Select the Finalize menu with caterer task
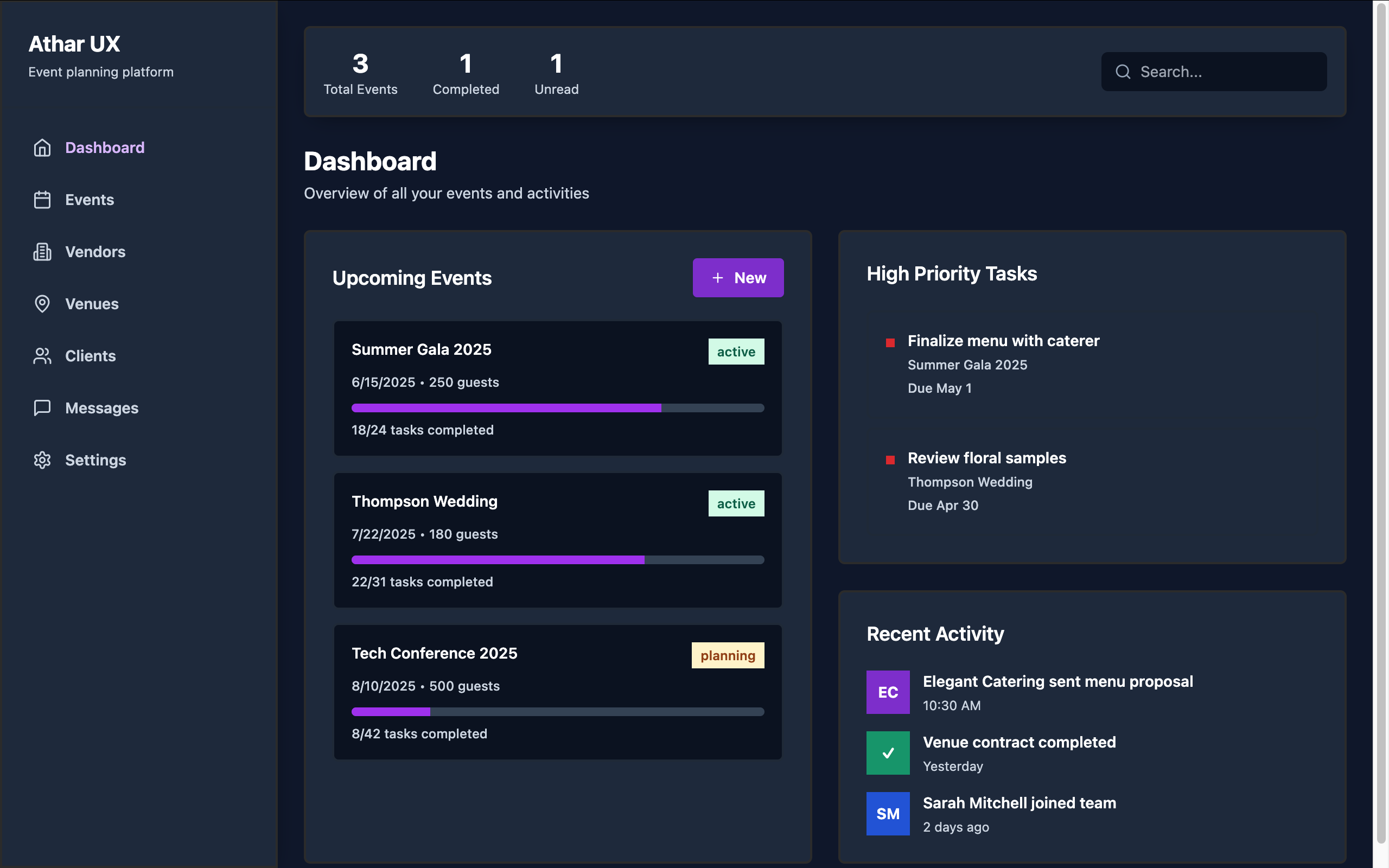 [1003, 341]
